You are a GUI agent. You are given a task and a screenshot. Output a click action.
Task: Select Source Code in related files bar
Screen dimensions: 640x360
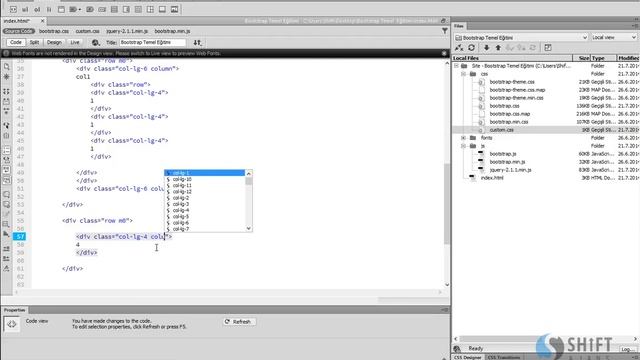[18, 31]
